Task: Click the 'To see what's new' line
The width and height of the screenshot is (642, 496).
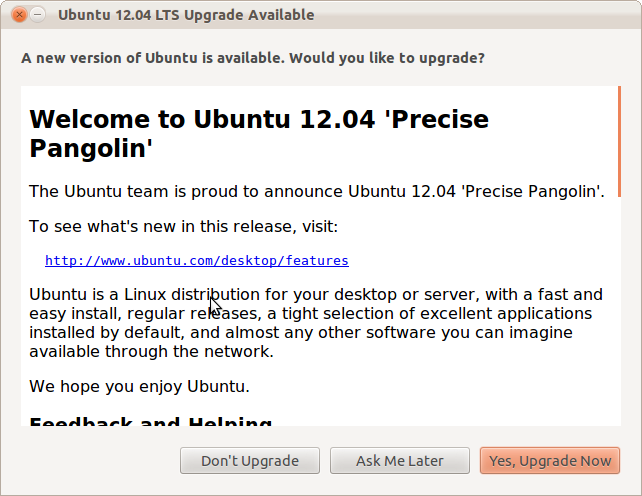Action: [183, 226]
